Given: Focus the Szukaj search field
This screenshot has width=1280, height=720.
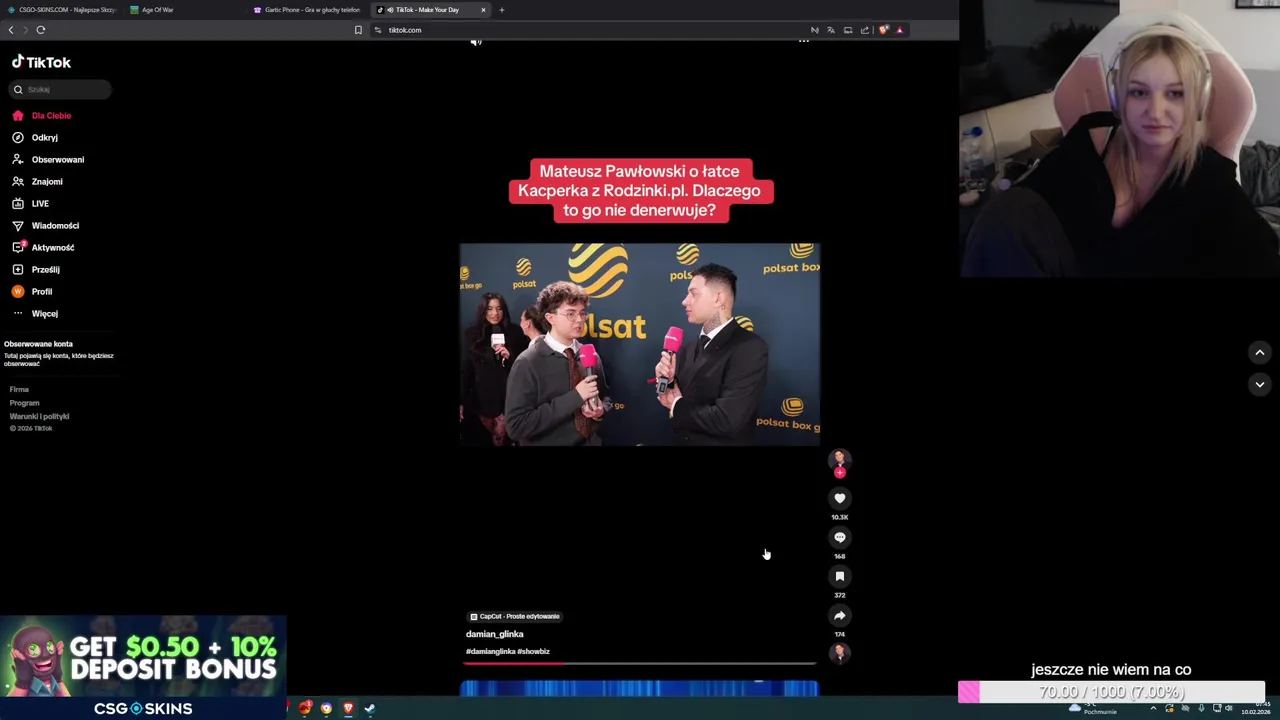Looking at the screenshot, I should 60,89.
